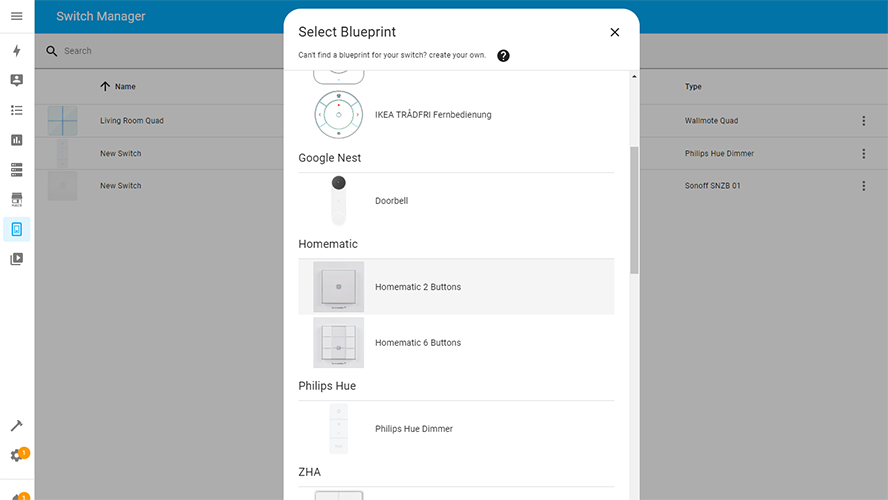
Task: Click the Name column header label
Action: point(125,87)
